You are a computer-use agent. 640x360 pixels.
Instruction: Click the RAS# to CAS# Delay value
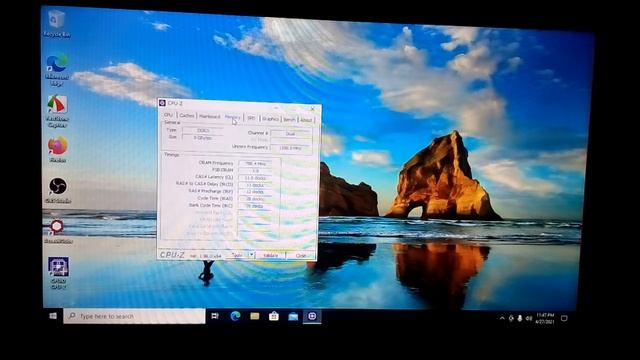255,185
